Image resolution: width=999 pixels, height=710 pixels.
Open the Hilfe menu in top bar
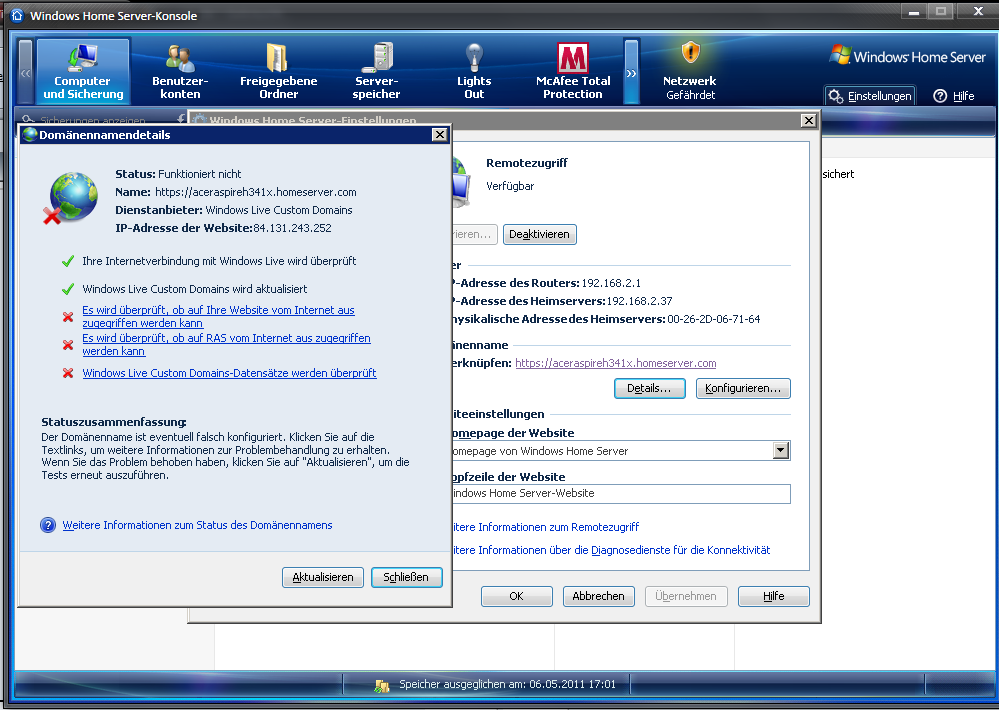pyautogui.click(x=954, y=96)
